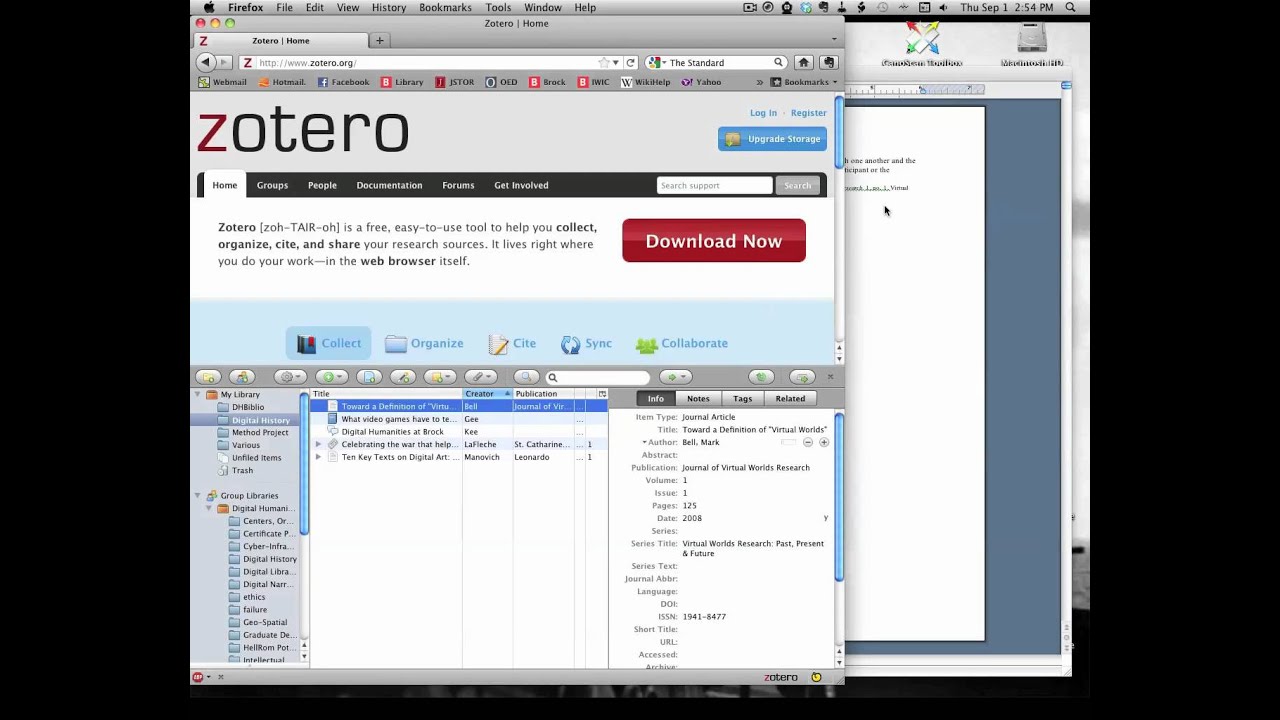Expand the Ten Key Texts item row
The width and height of the screenshot is (1280, 720).
click(x=318, y=458)
